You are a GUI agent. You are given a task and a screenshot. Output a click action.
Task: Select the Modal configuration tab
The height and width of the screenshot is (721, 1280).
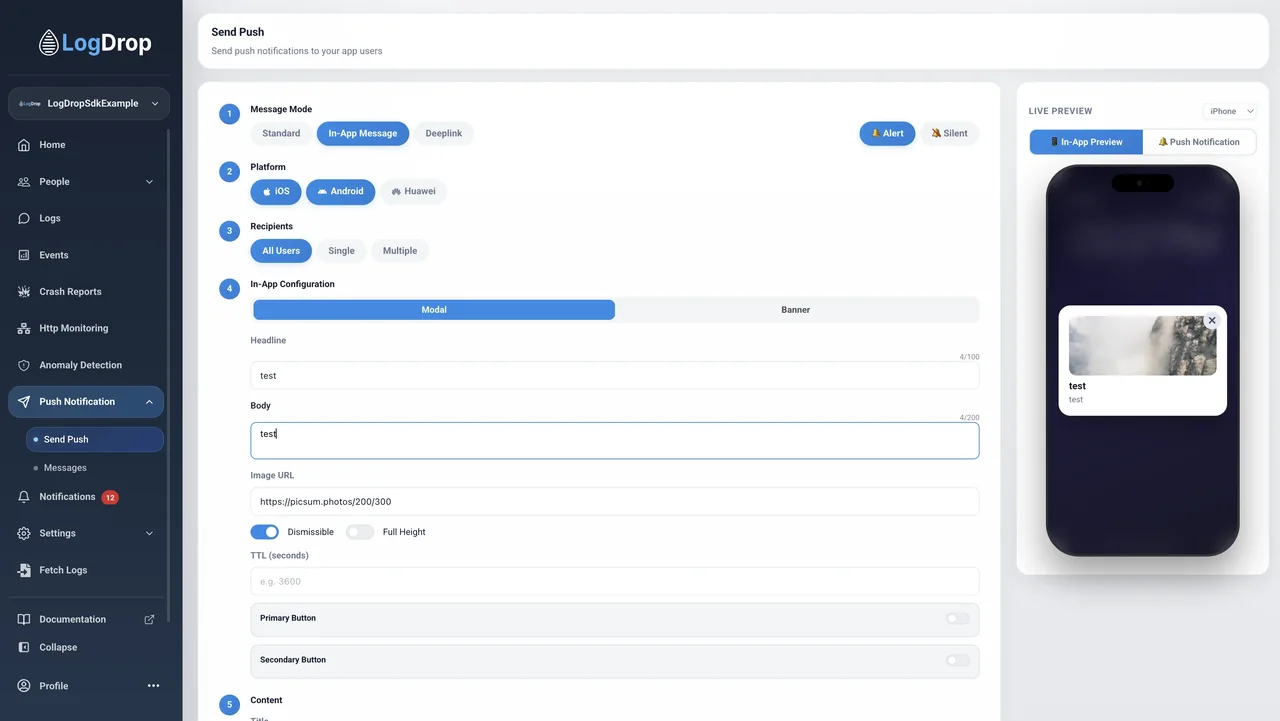[434, 310]
